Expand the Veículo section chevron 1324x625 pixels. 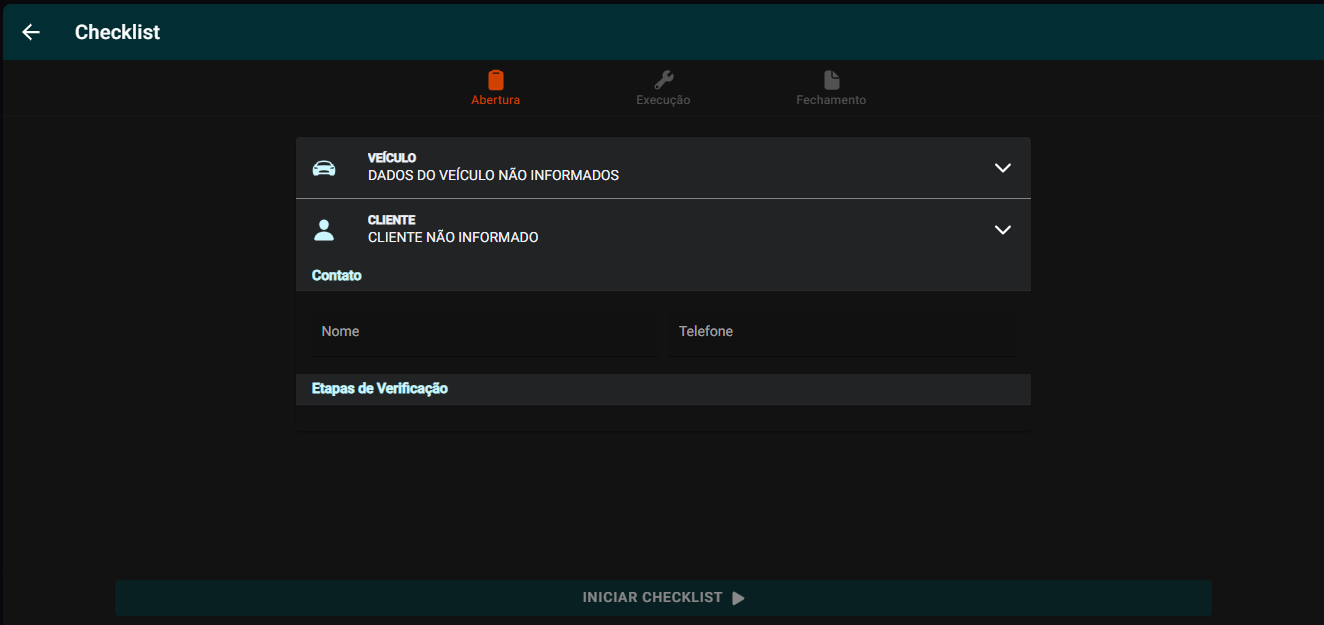pos(1003,168)
